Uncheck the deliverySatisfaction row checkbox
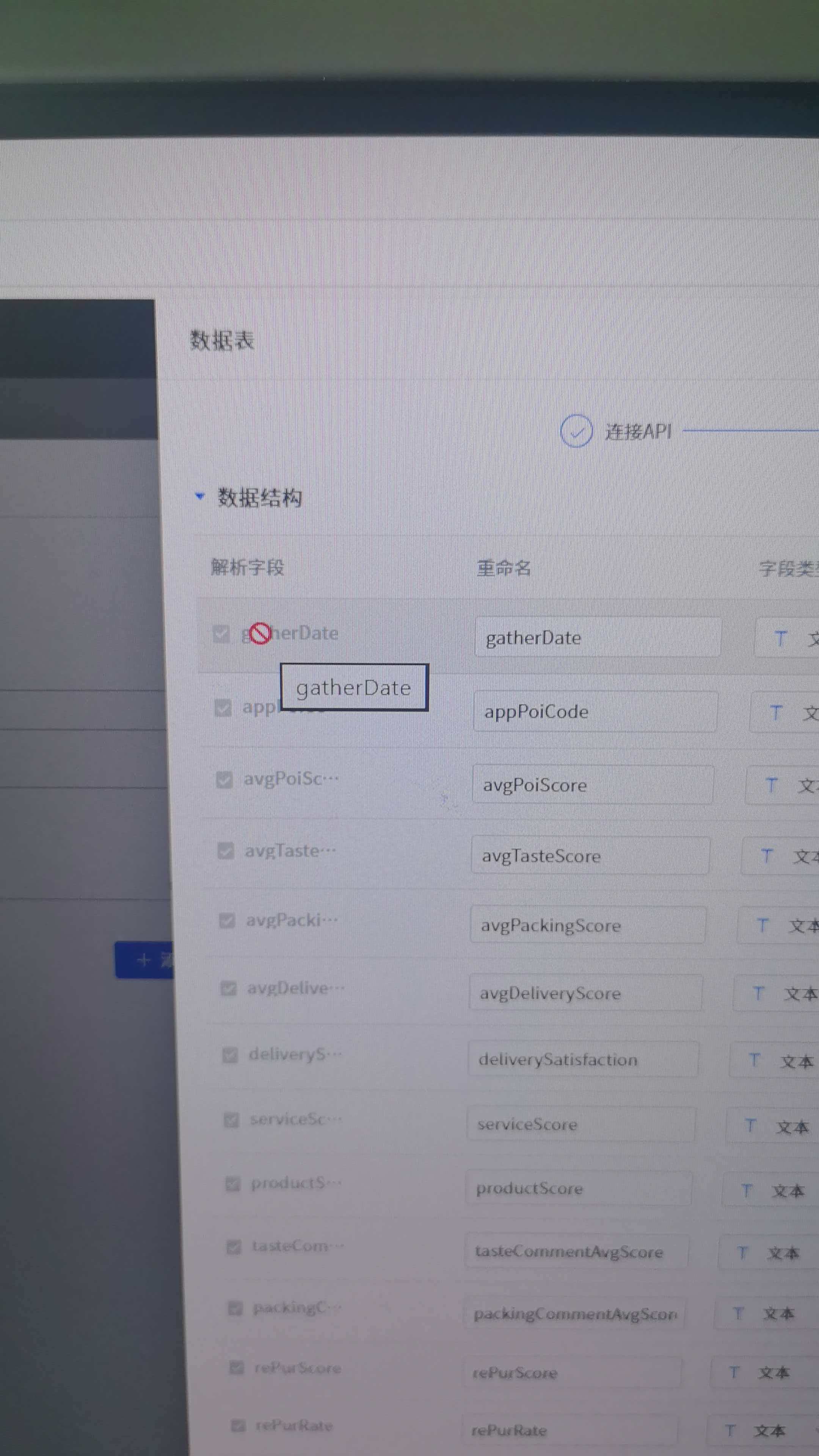Screen dimensions: 819x1456 click(229, 1055)
